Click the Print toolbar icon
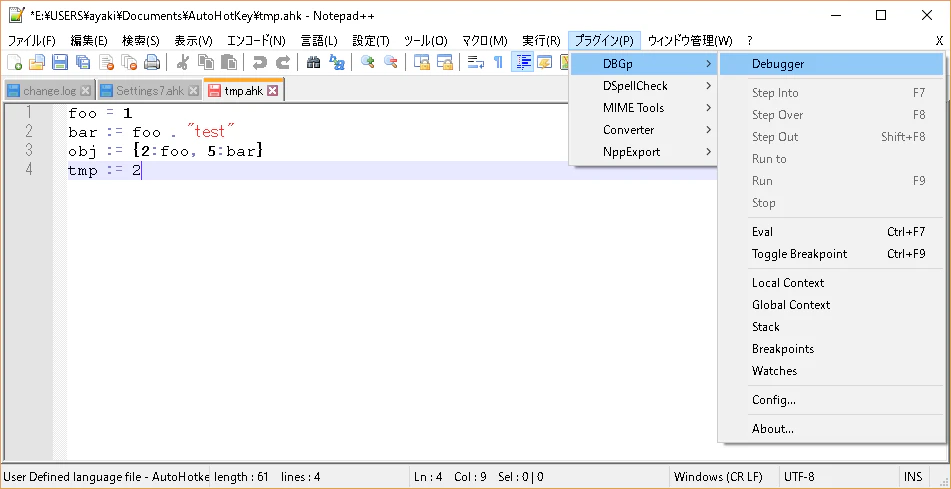The width and height of the screenshot is (951, 489). coord(152,62)
